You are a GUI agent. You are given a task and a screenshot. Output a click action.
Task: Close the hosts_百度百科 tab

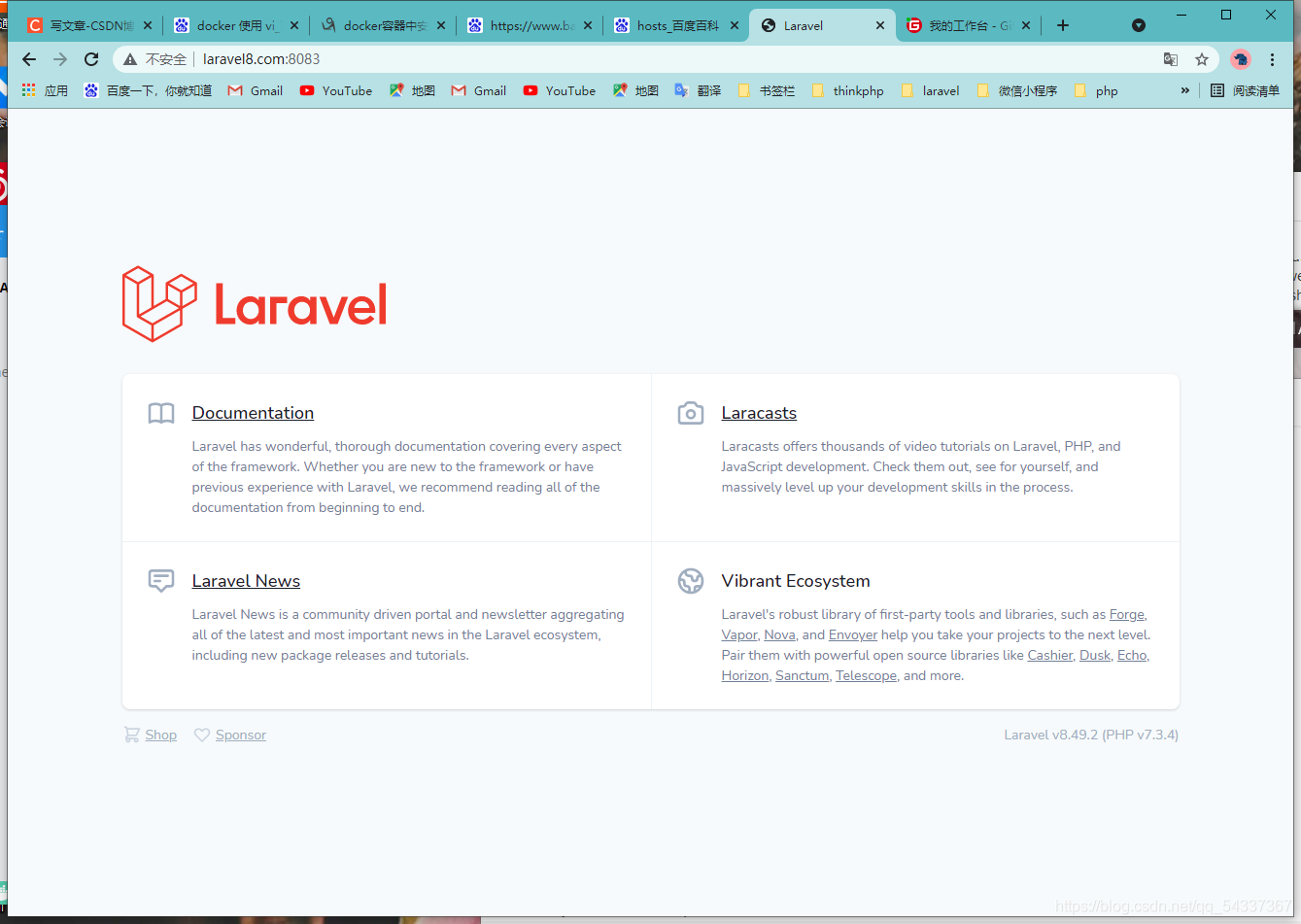pyautogui.click(x=734, y=25)
